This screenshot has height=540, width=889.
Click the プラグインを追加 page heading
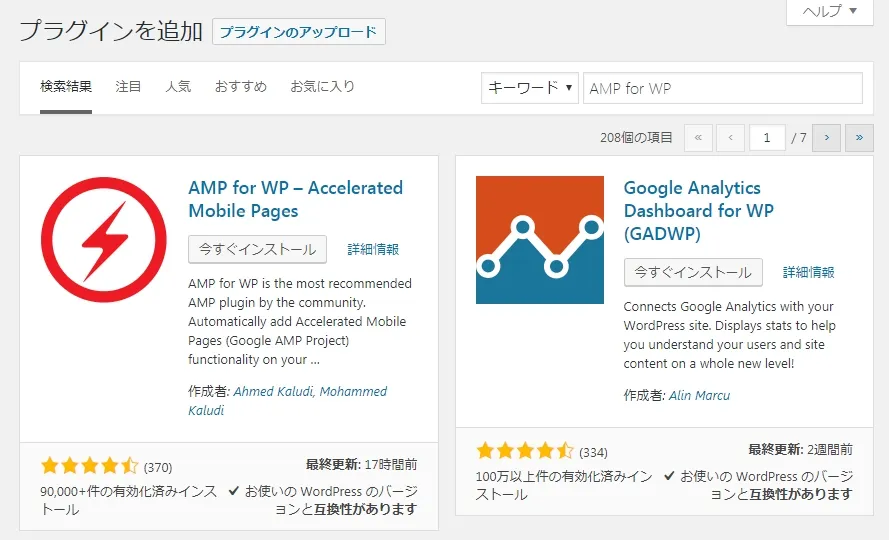pos(111,31)
